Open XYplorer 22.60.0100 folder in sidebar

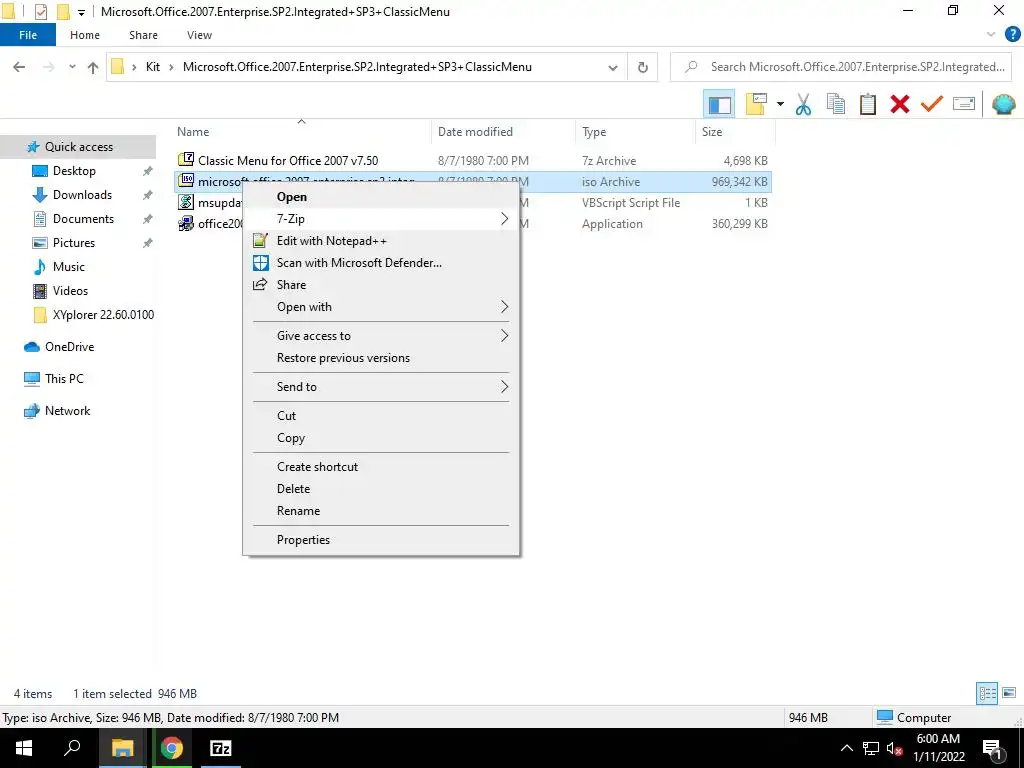103,315
